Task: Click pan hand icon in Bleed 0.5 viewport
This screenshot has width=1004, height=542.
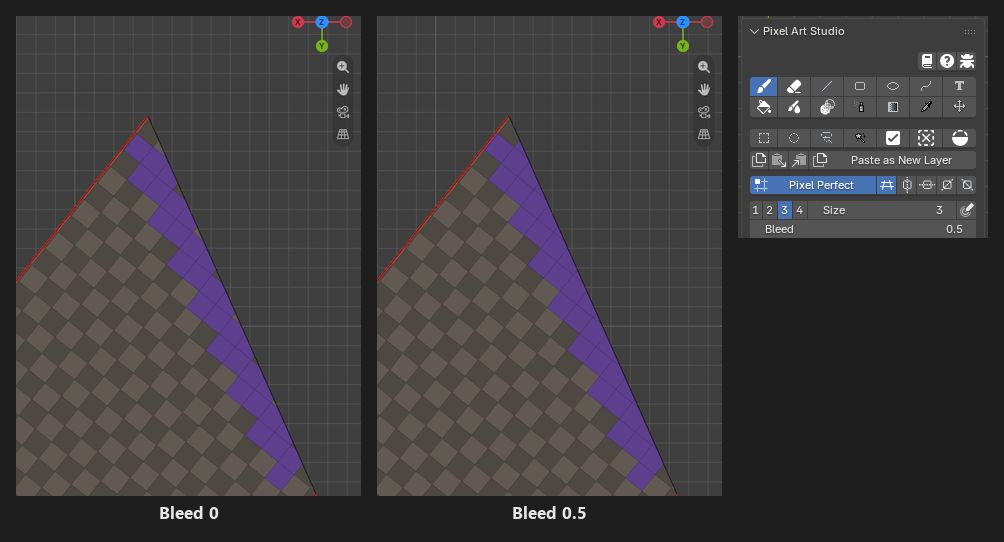Action: coord(704,89)
